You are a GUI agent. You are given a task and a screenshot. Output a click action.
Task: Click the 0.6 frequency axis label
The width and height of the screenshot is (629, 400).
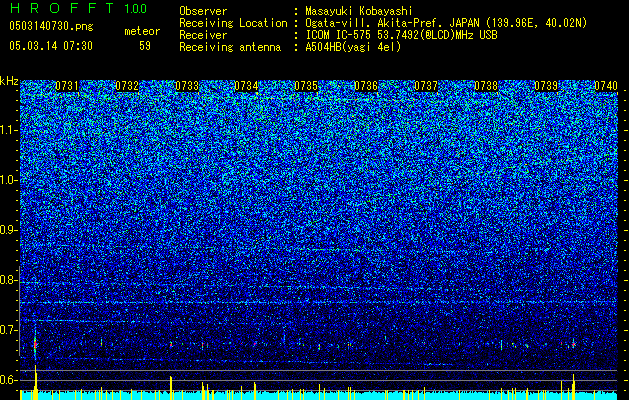(x=8, y=380)
